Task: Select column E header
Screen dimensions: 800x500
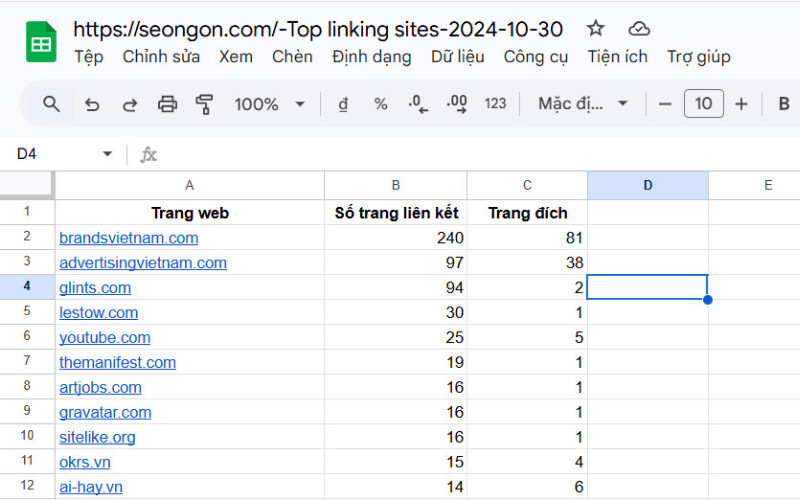Action: 755,185
